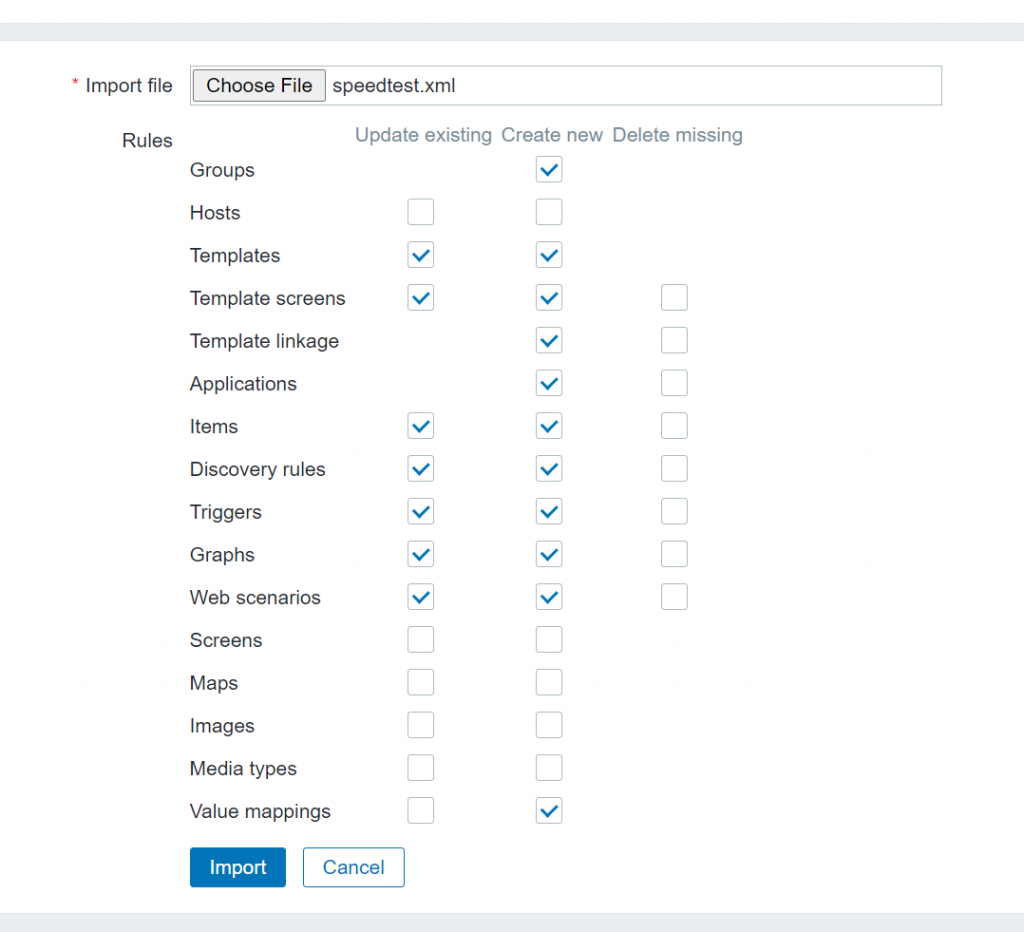
Task: Uncheck Create new for Groups
Action: (x=548, y=169)
